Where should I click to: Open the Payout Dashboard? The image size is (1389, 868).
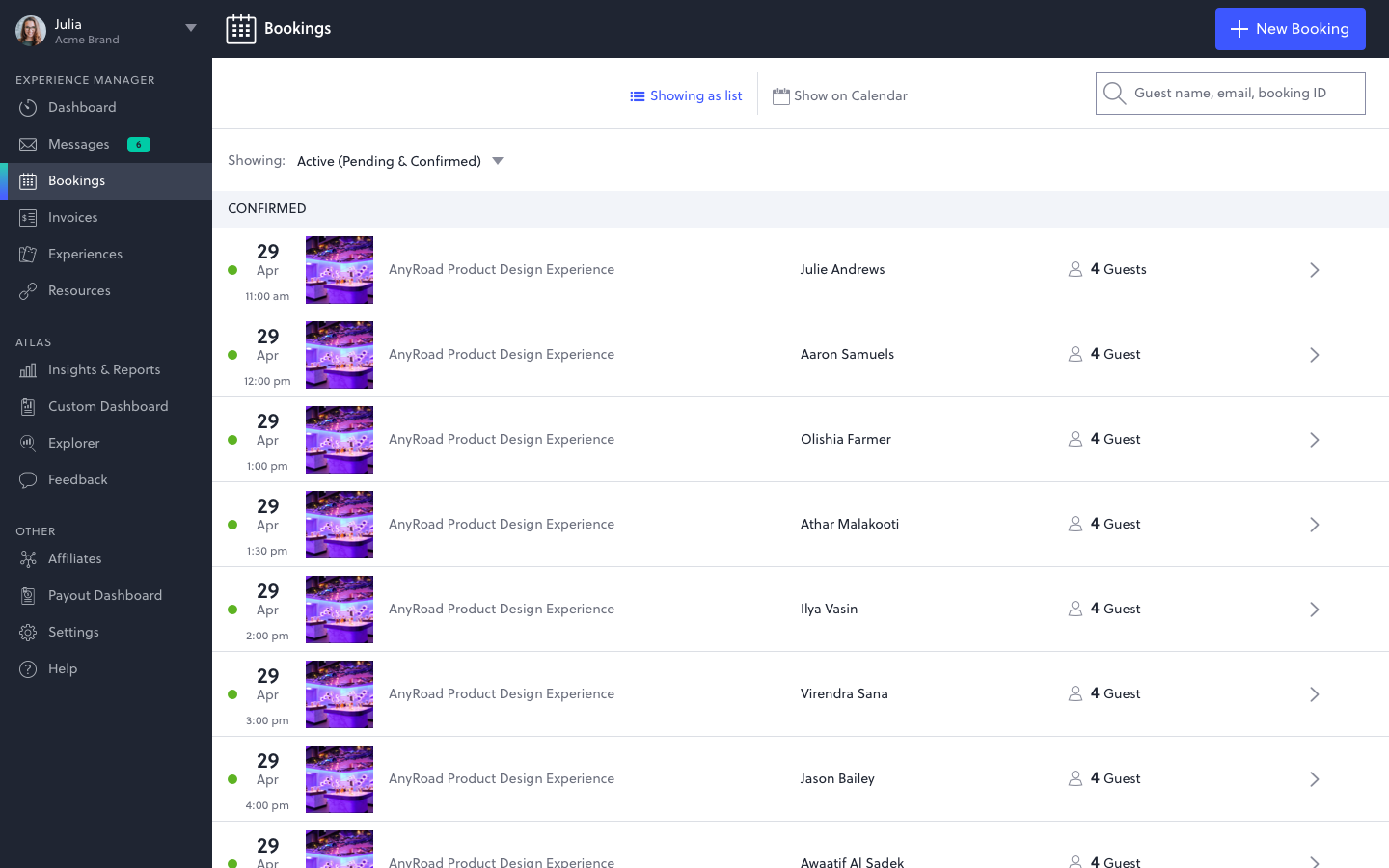click(x=105, y=595)
